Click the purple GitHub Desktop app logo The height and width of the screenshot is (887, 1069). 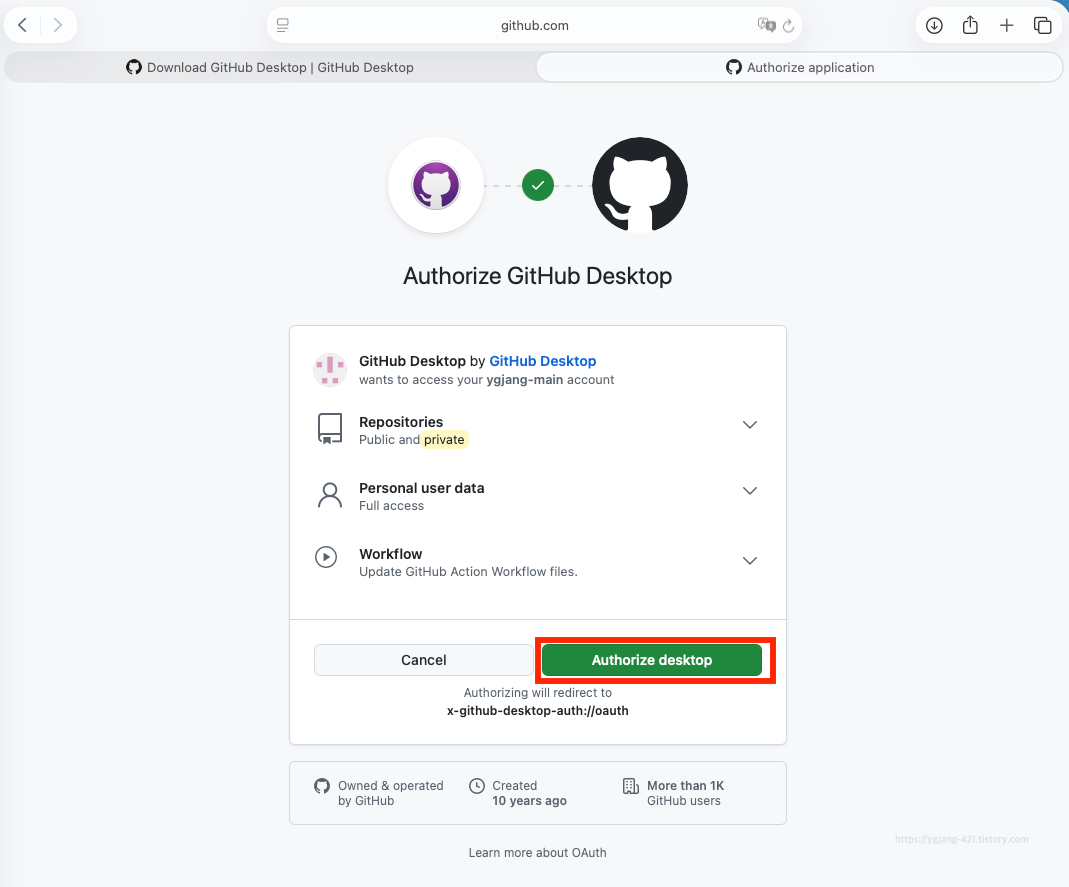point(436,185)
